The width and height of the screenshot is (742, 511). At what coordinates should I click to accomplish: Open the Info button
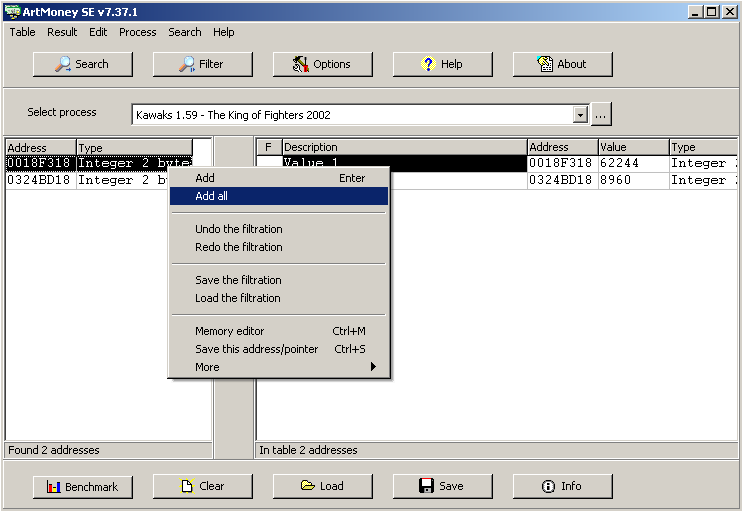point(562,486)
